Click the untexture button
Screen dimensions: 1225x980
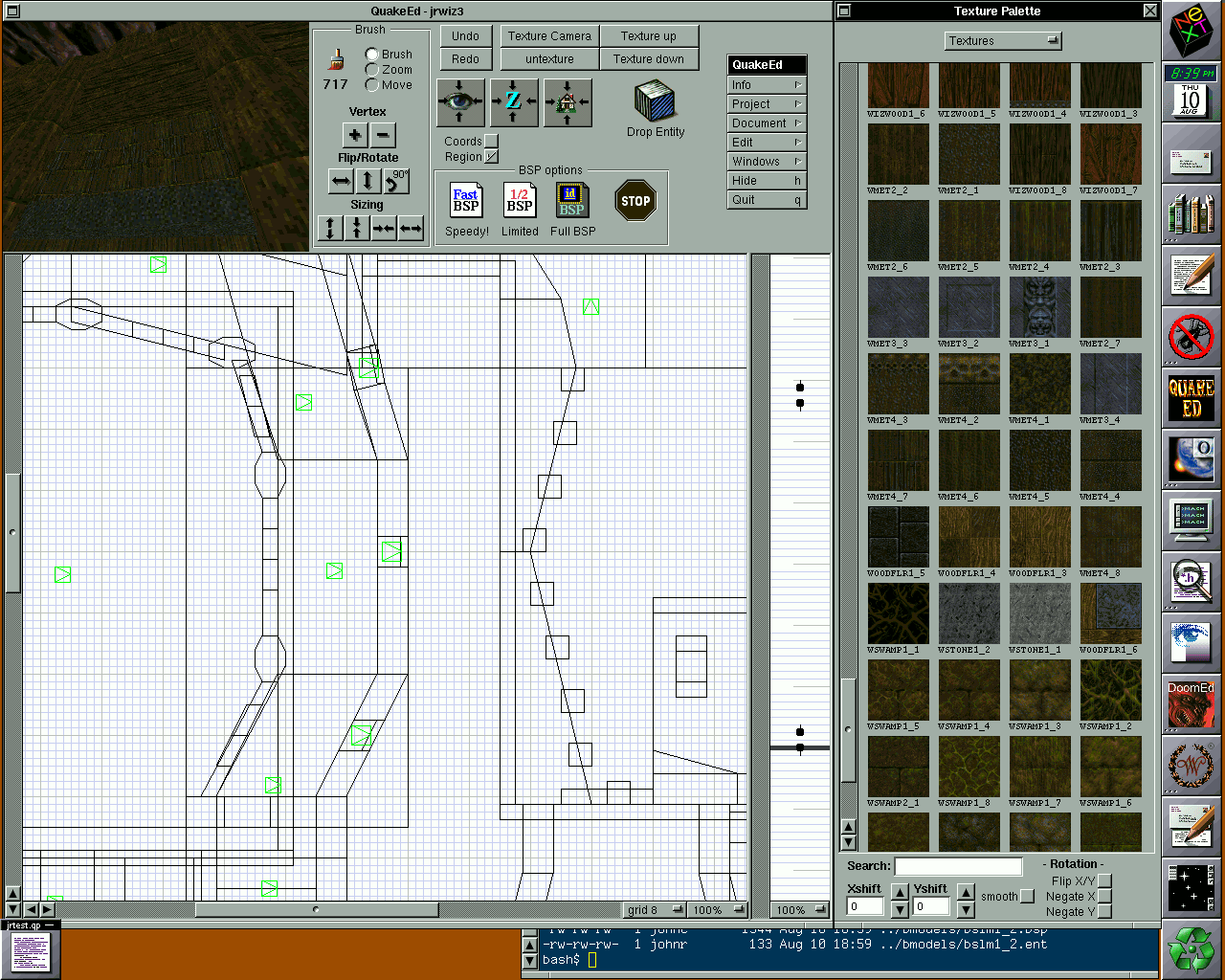coord(549,59)
